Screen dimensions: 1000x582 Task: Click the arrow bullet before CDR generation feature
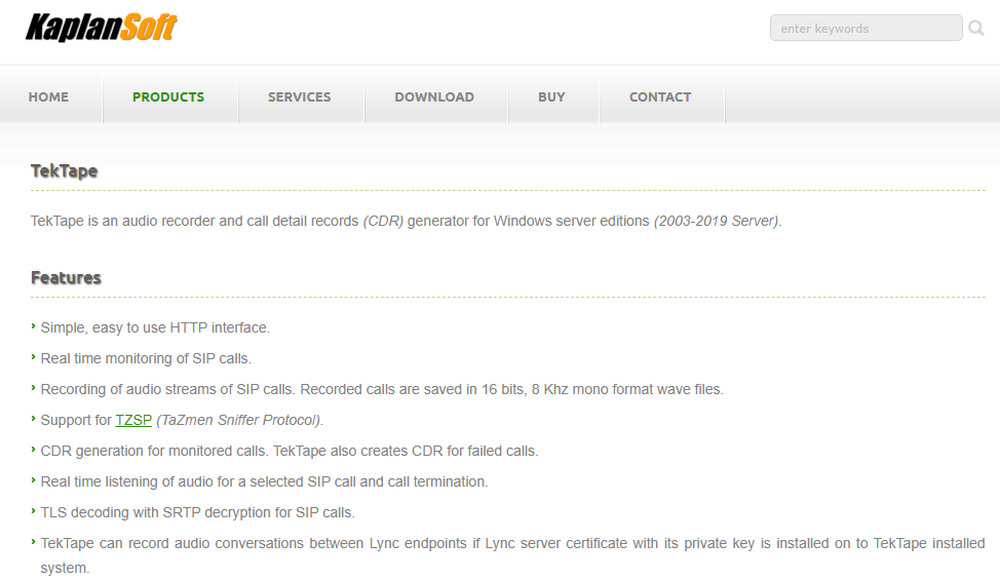[x=33, y=451]
